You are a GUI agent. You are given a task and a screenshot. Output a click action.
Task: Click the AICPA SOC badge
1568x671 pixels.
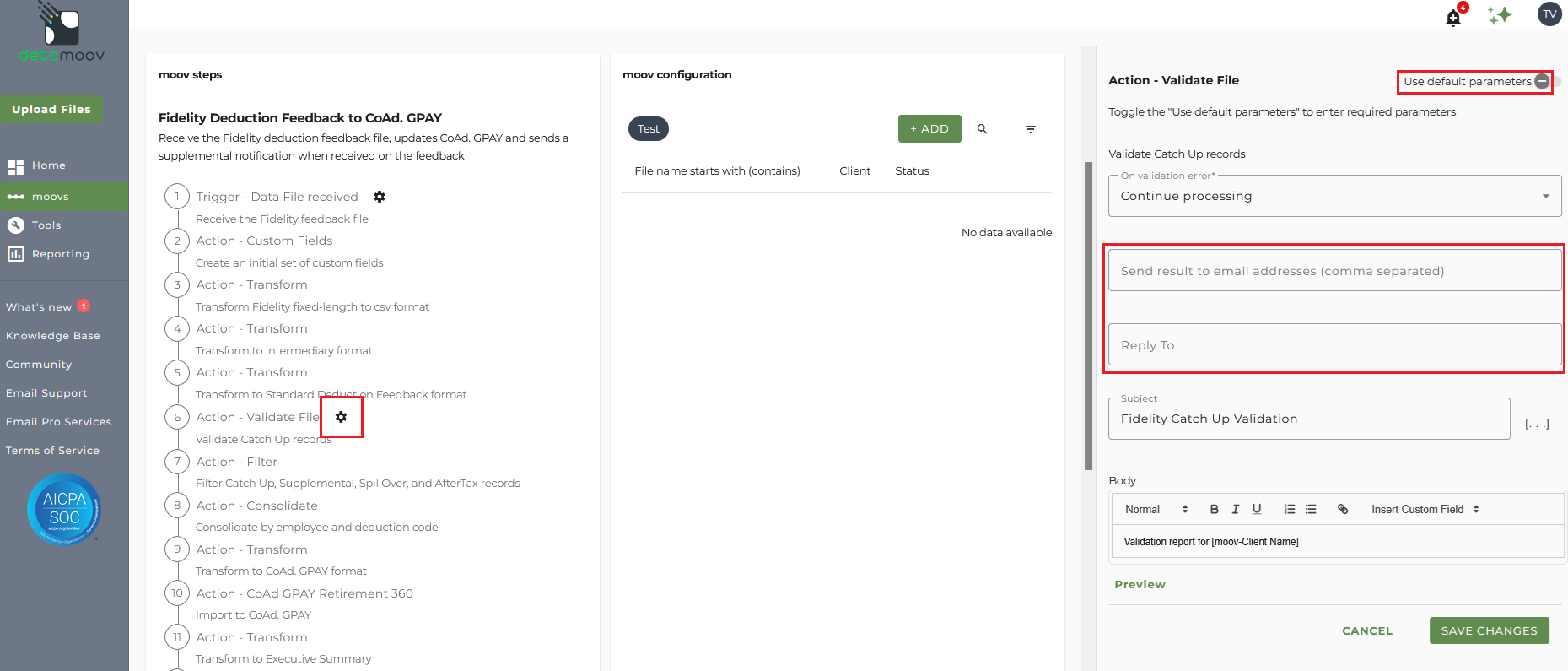[64, 509]
